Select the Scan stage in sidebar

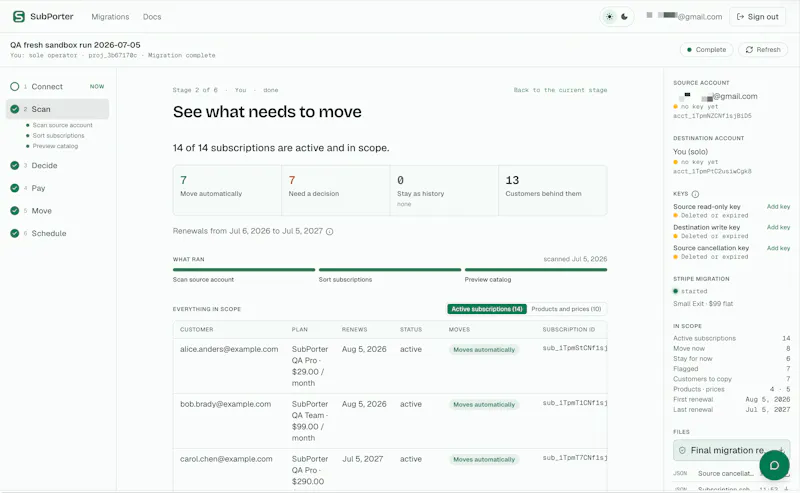pos(57,109)
